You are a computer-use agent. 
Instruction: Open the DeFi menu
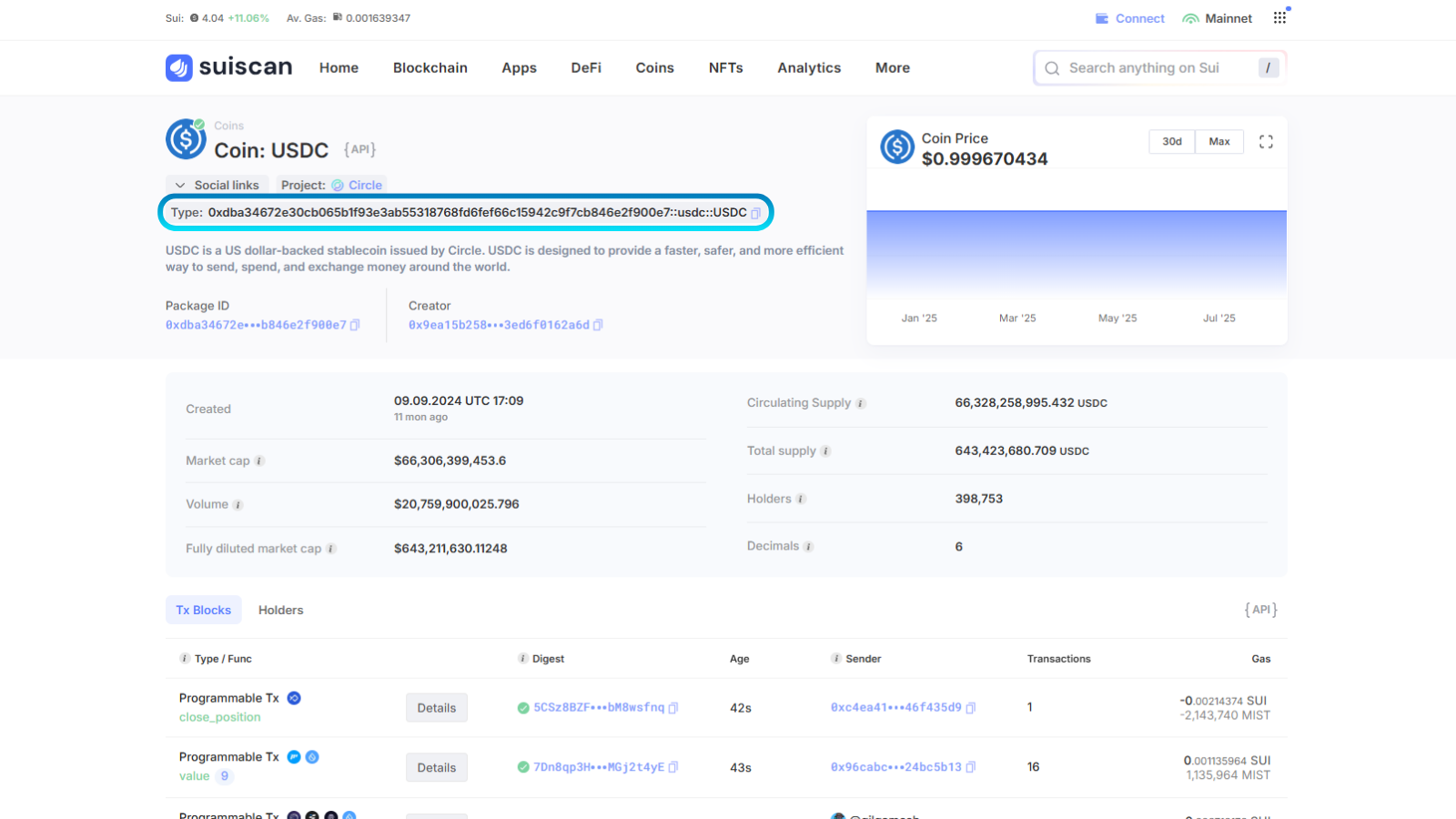coord(586,68)
